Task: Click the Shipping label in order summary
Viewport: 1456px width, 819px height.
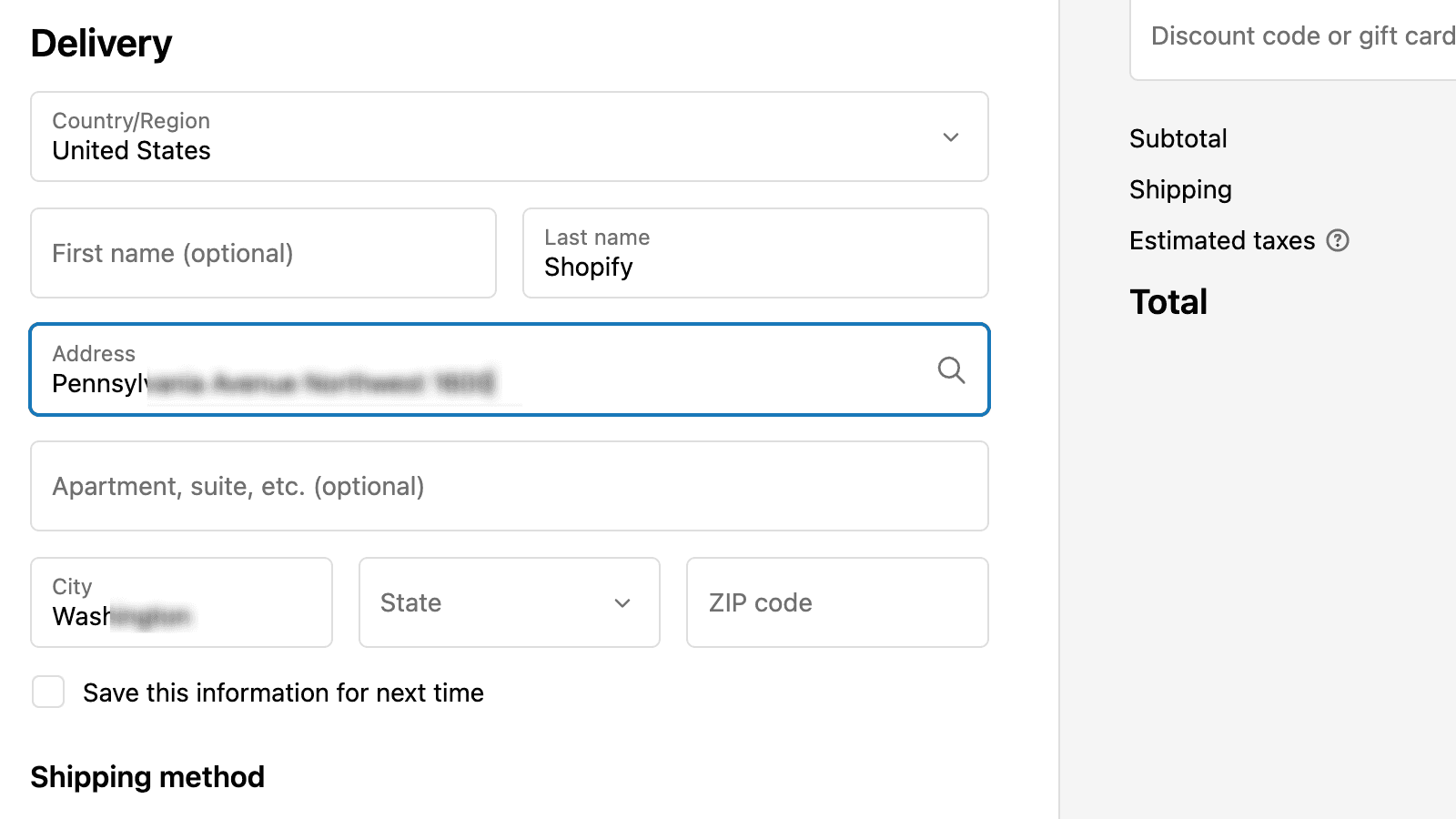Action: pos(1180,189)
